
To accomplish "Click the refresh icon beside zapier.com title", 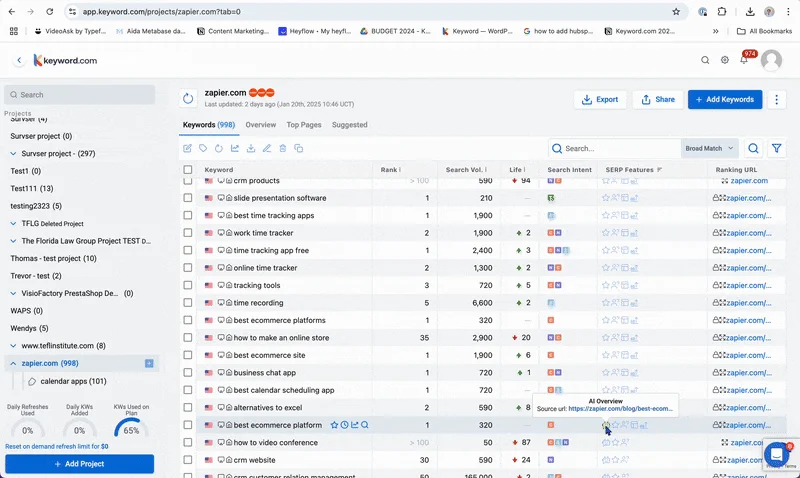I will click(x=188, y=98).
